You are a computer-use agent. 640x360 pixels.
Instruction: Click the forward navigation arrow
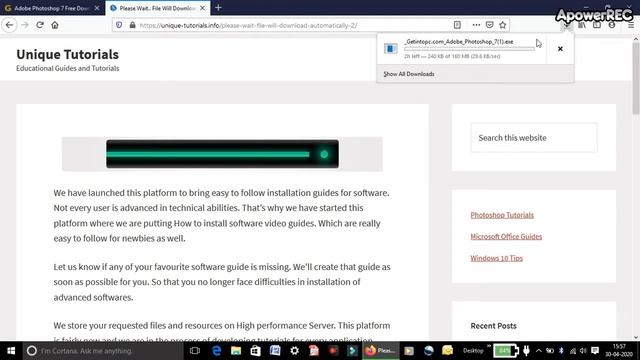tap(25, 25)
